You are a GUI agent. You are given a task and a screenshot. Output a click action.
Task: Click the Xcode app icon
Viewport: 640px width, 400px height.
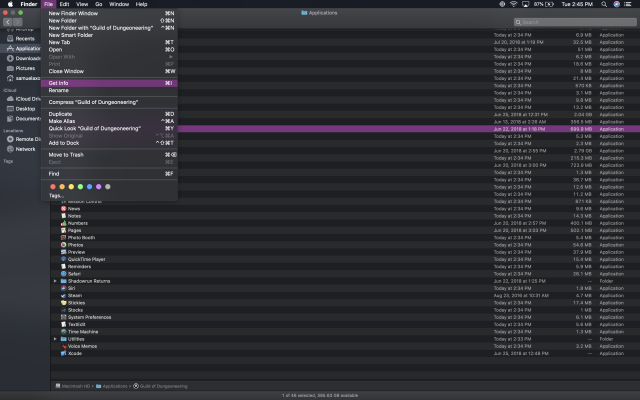(64, 353)
